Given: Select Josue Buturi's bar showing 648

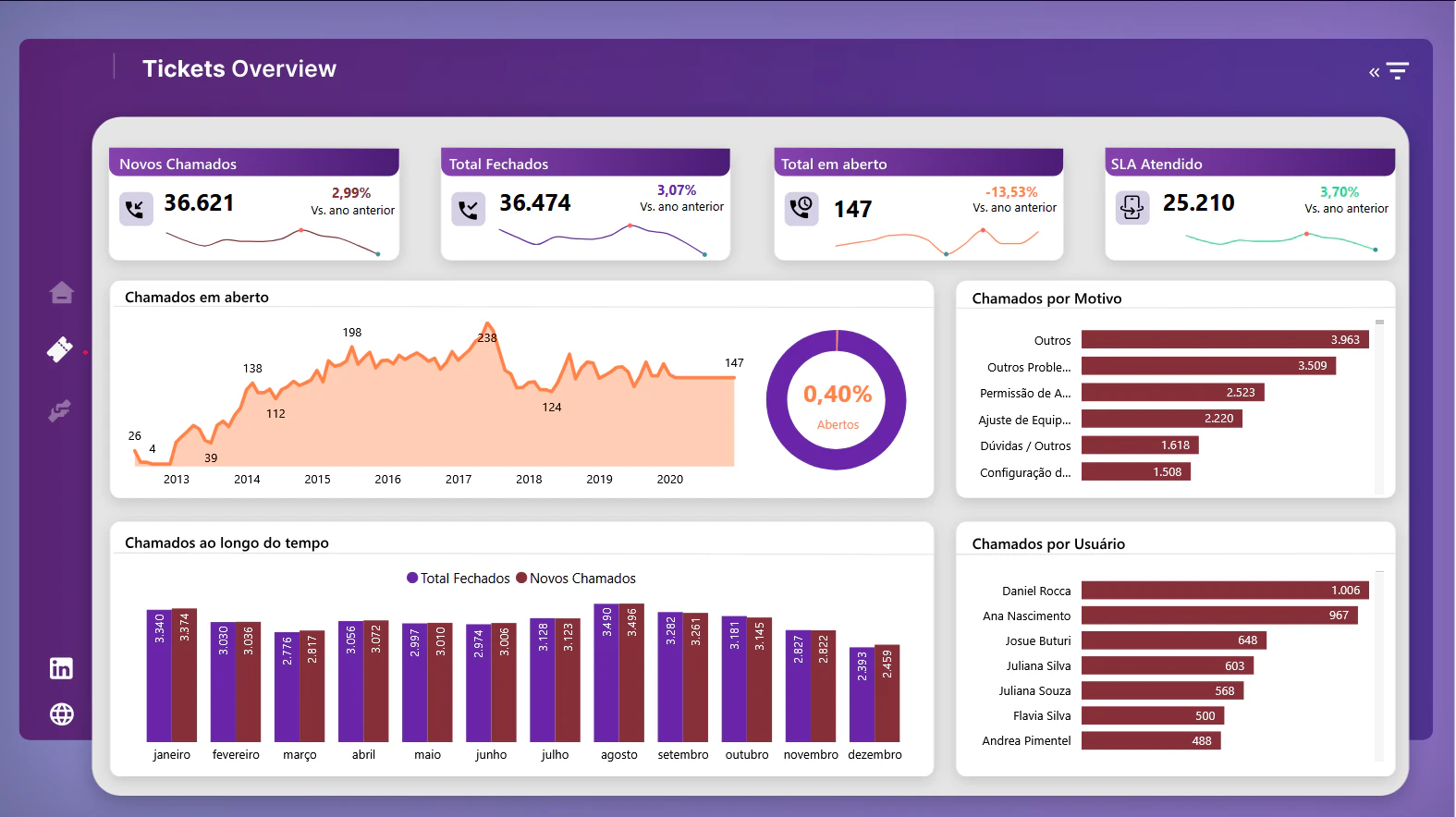Looking at the screenshot, I should pos(1174,640).
